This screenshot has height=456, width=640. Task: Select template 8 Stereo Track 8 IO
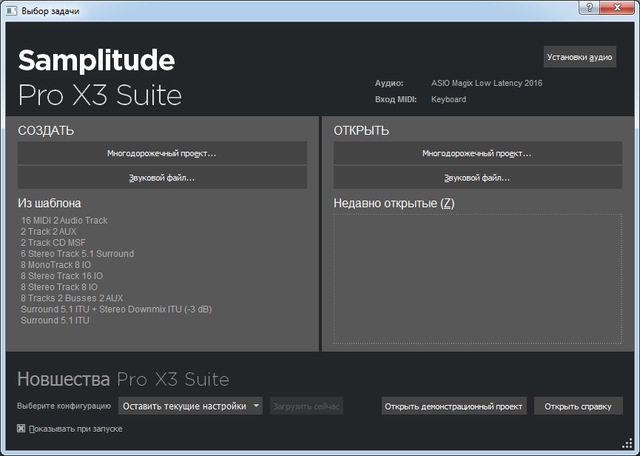tap(59, 287)
